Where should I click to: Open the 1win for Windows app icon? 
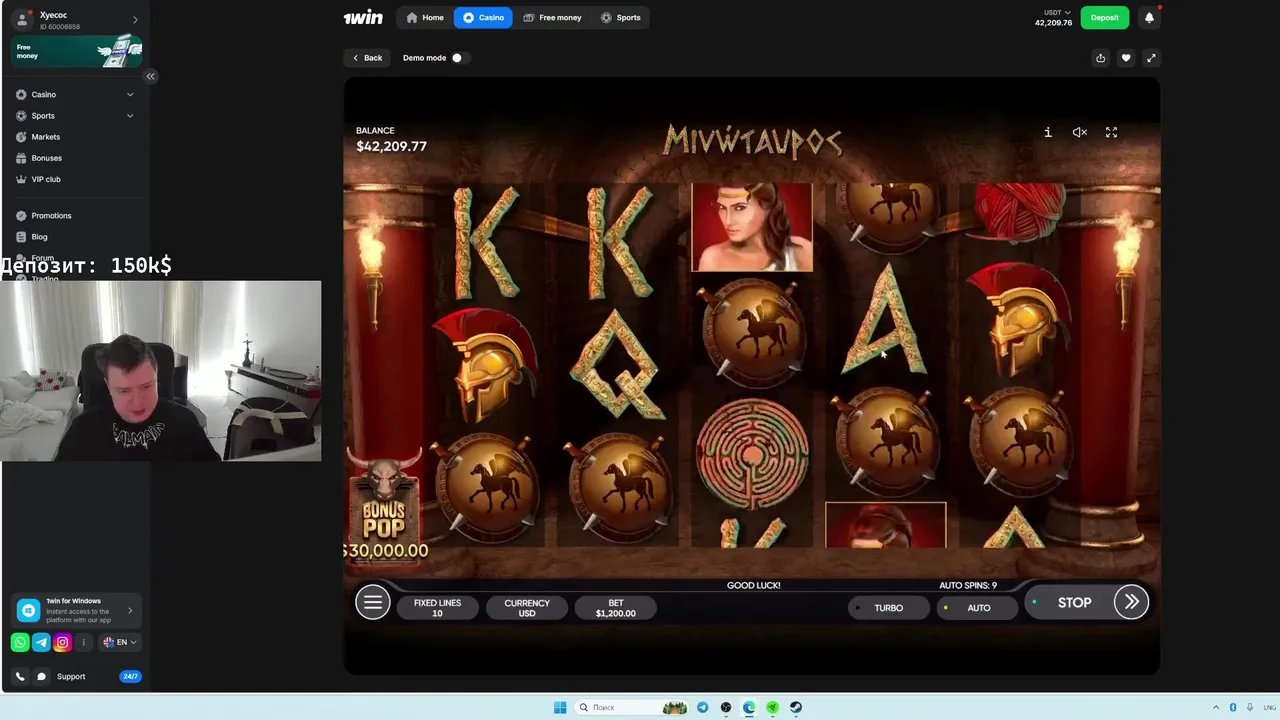pyautogui.click(x=29, y=610)
